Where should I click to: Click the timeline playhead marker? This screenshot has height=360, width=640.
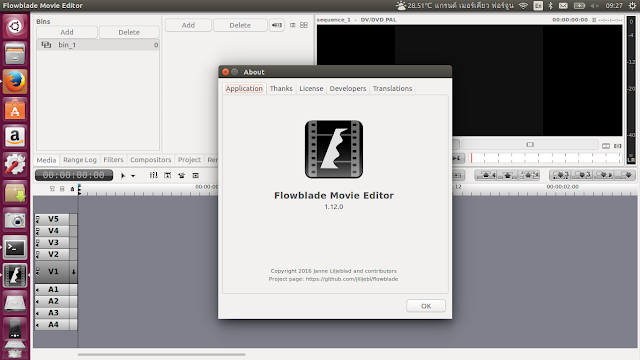click(x=80, y=189)
